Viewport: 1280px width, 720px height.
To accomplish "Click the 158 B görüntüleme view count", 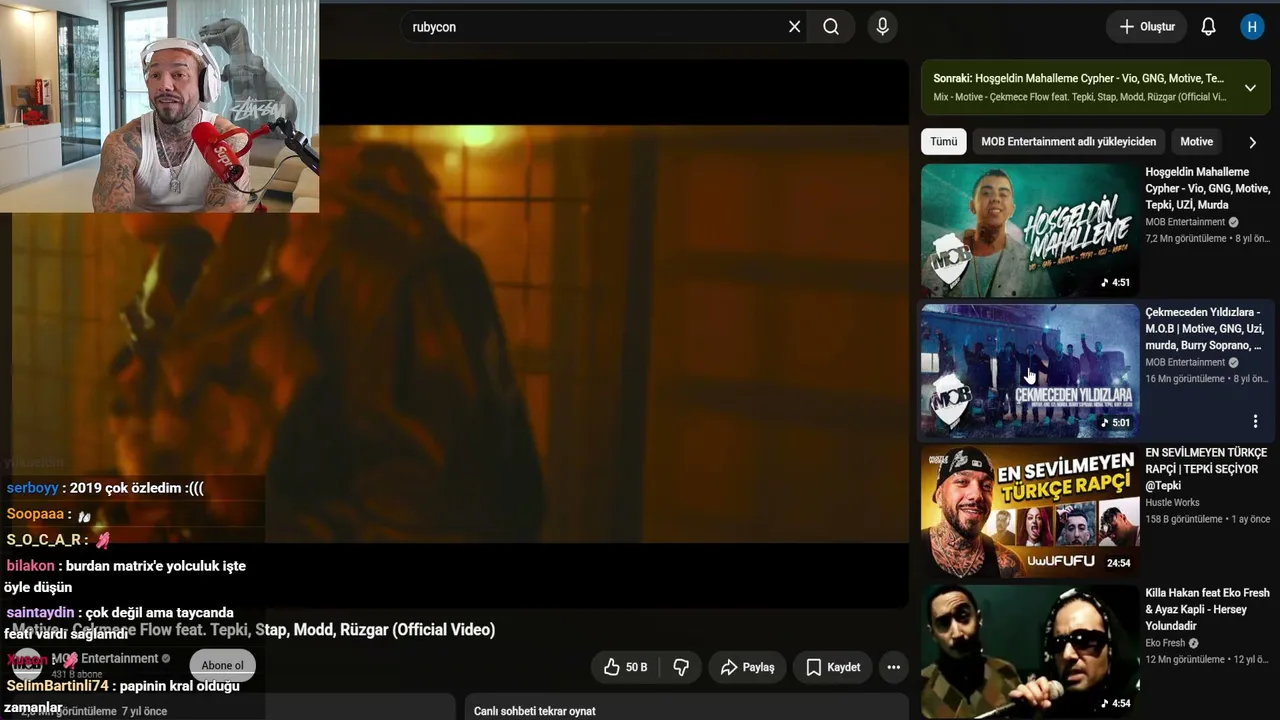I will click(1184, 519).
